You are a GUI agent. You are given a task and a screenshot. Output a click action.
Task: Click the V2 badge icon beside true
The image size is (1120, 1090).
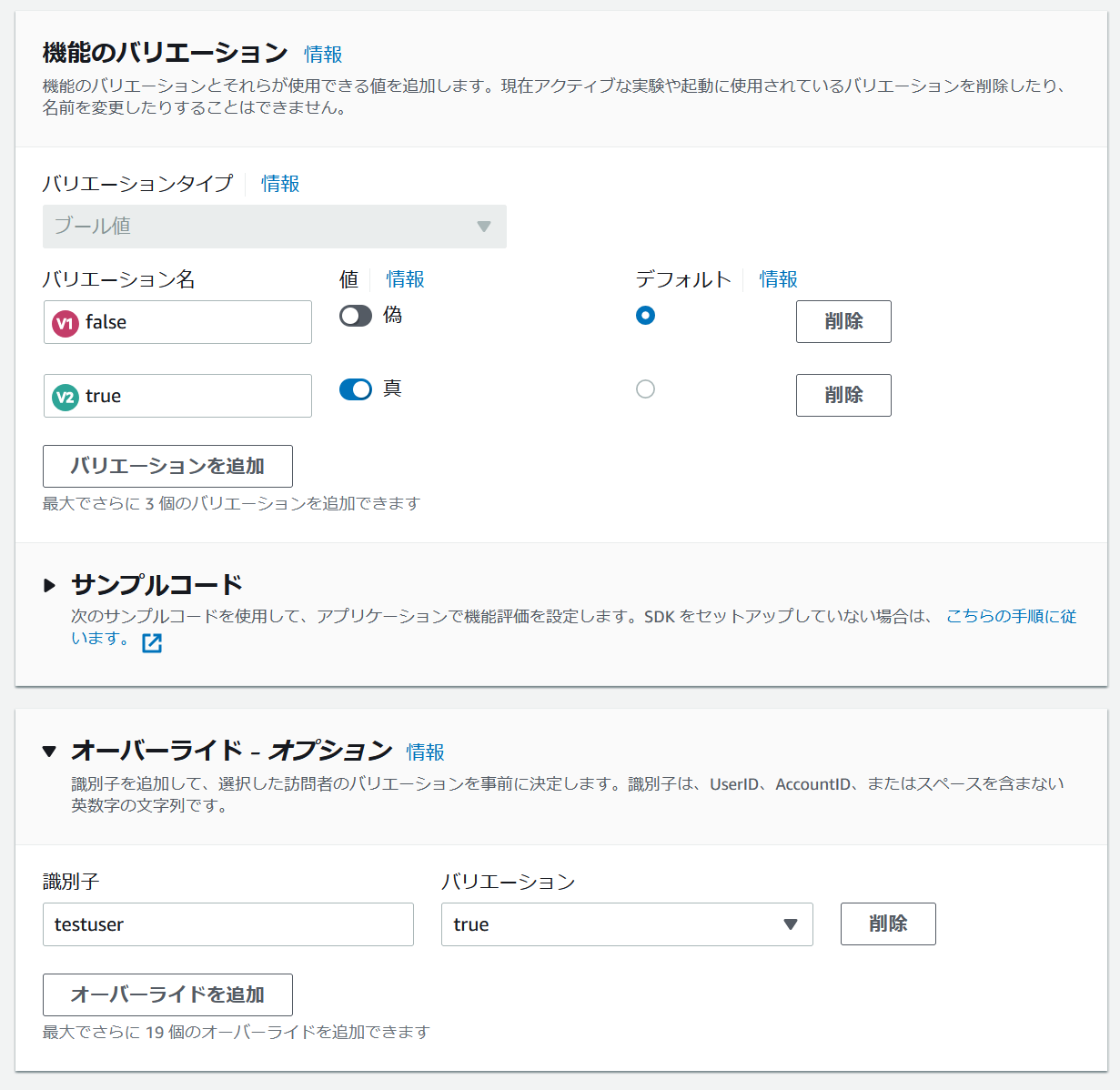[66, 397]
